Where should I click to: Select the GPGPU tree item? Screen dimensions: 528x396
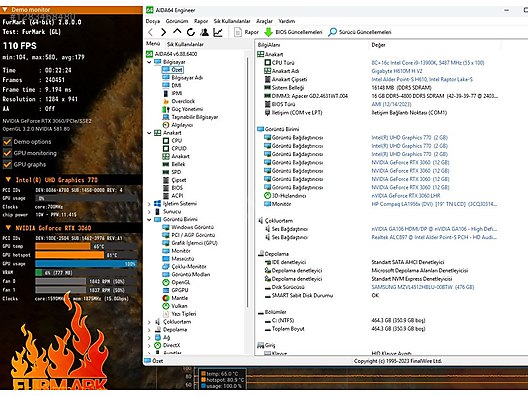(x=175, y=290)
